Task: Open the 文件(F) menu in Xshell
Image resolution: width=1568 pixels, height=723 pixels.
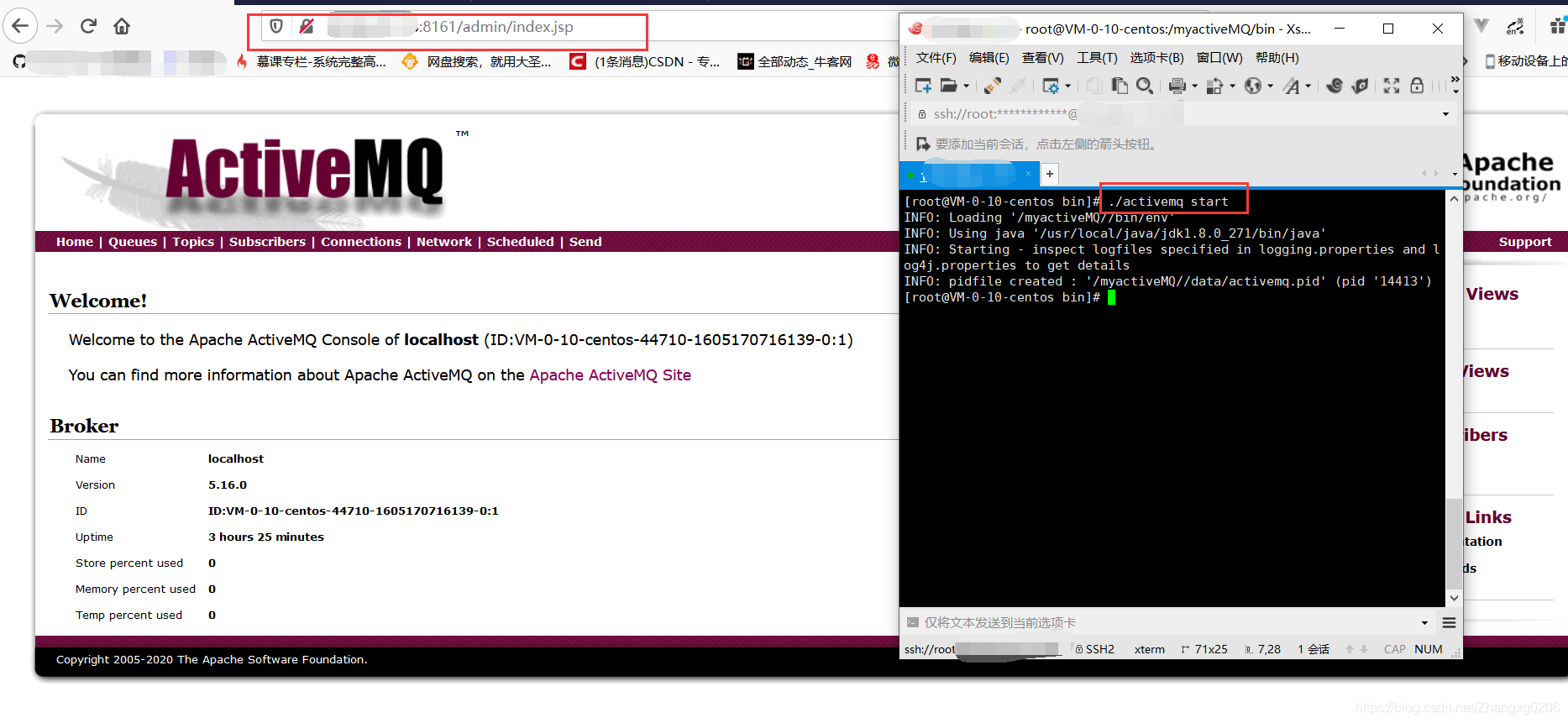Action: click(936, 58)
